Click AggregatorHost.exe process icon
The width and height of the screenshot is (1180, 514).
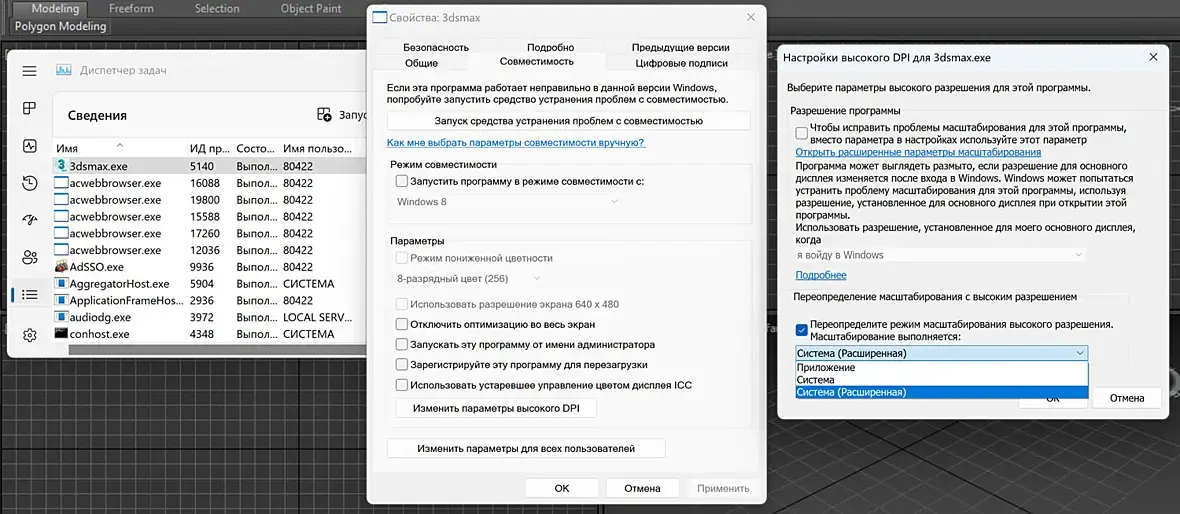tap(62, 284)
